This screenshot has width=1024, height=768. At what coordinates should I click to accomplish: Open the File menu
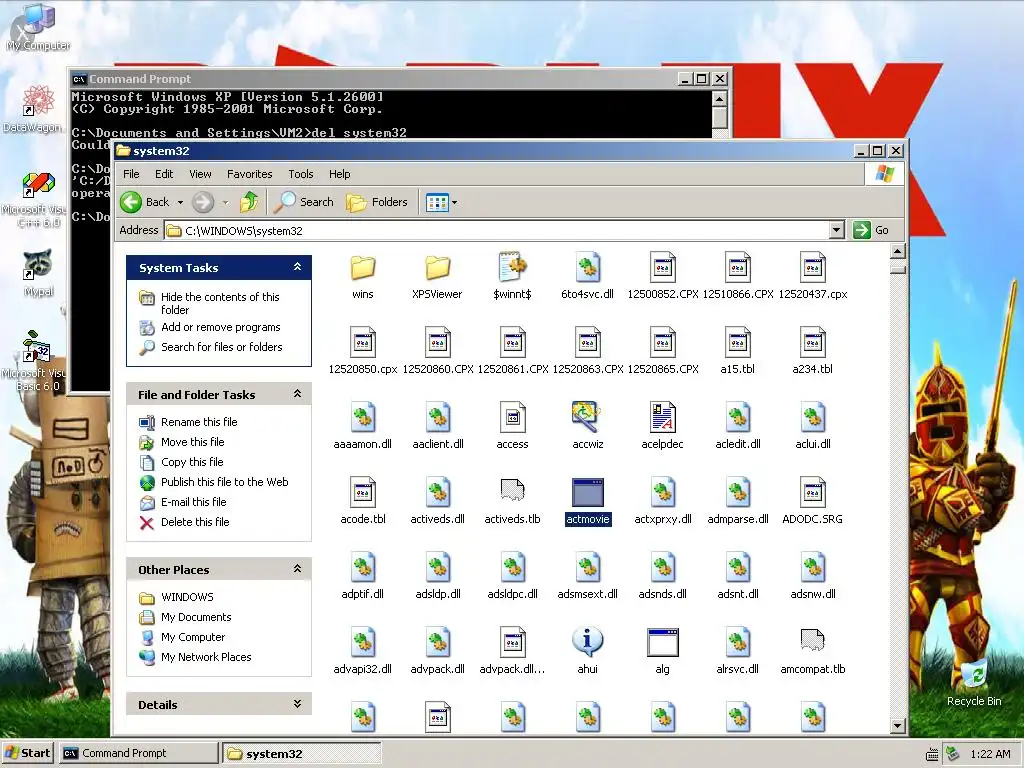131,174
